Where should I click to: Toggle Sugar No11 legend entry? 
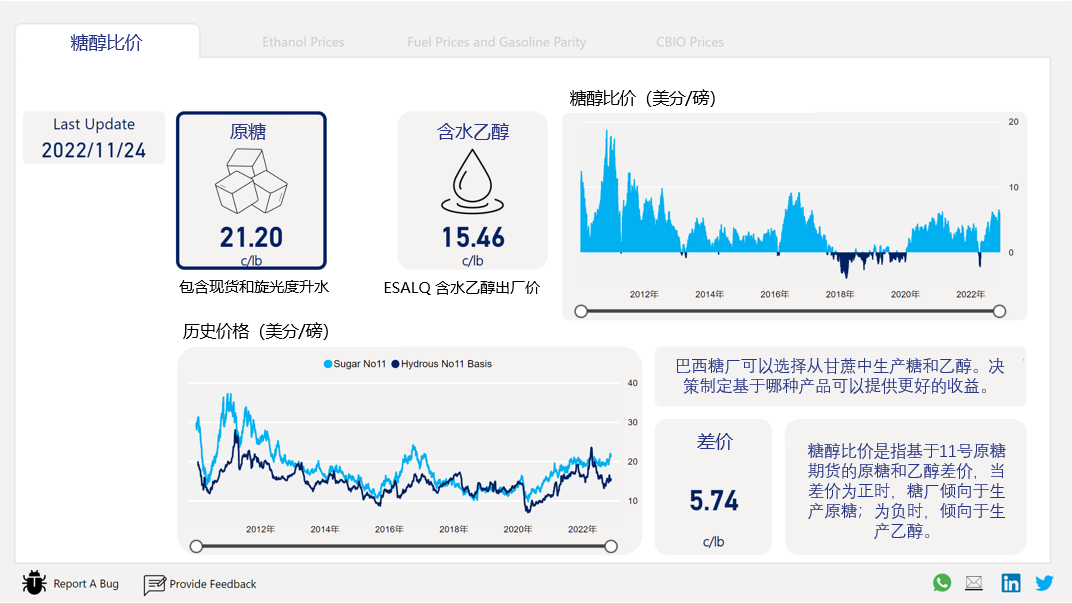pos(355,364)
